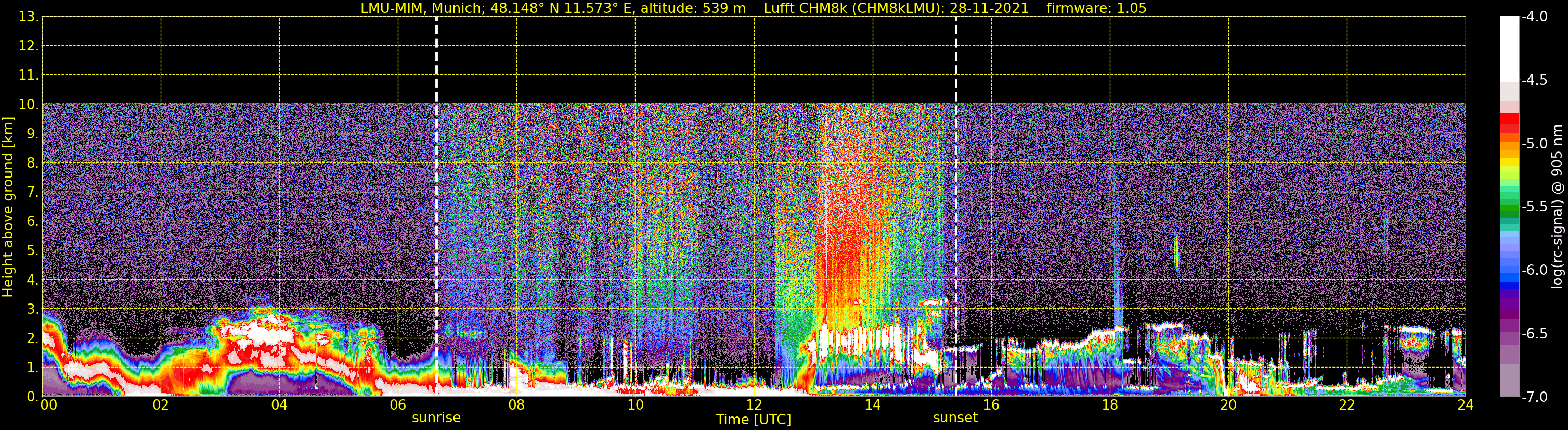Pick the red band of the colorbar

pos(1509,123)
